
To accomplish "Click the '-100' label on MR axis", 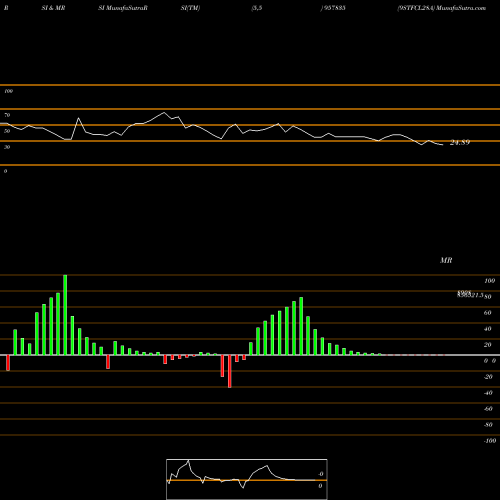I will (x=490, y=441).
